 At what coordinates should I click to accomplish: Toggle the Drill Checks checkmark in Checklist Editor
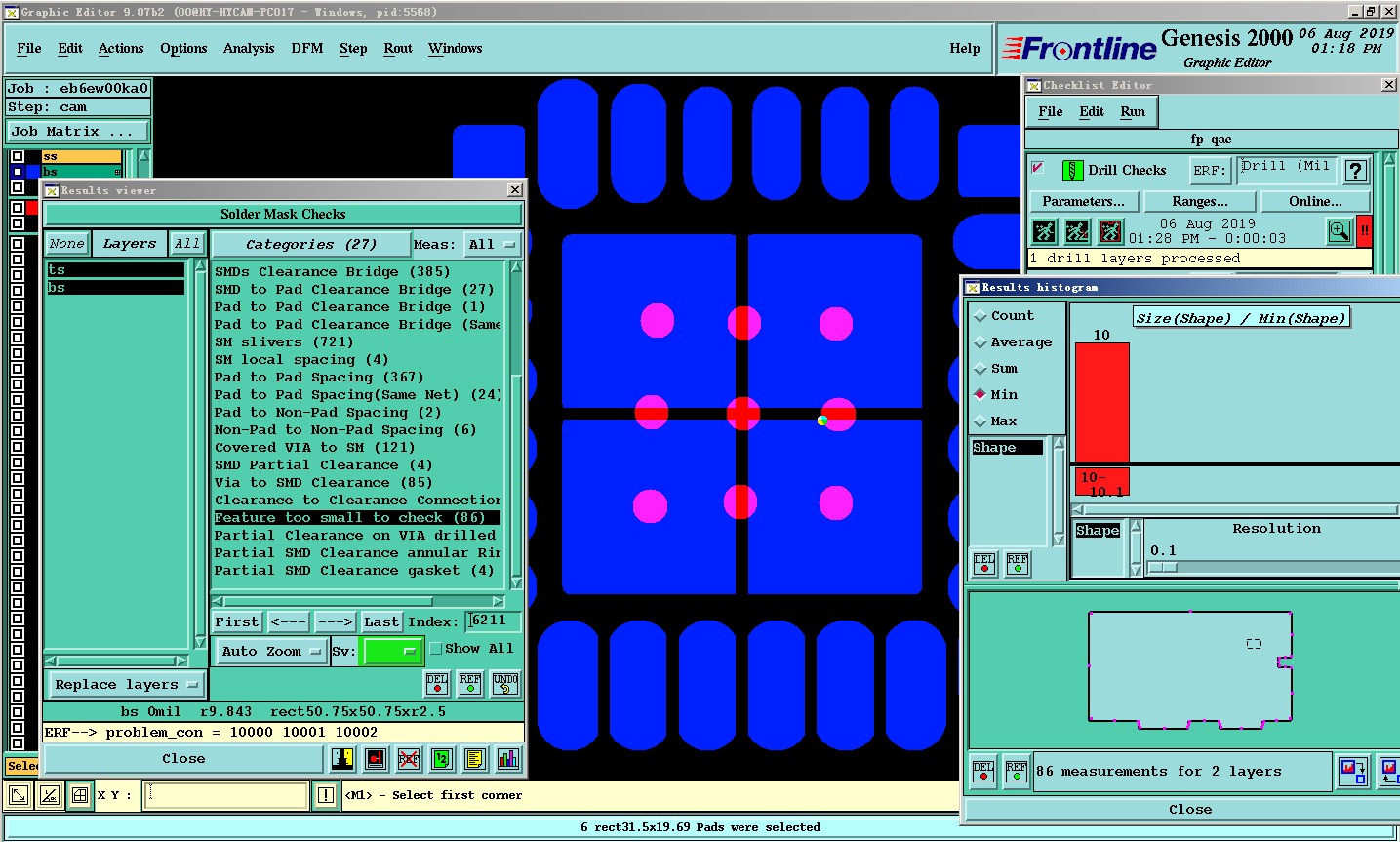[1038, 168]
